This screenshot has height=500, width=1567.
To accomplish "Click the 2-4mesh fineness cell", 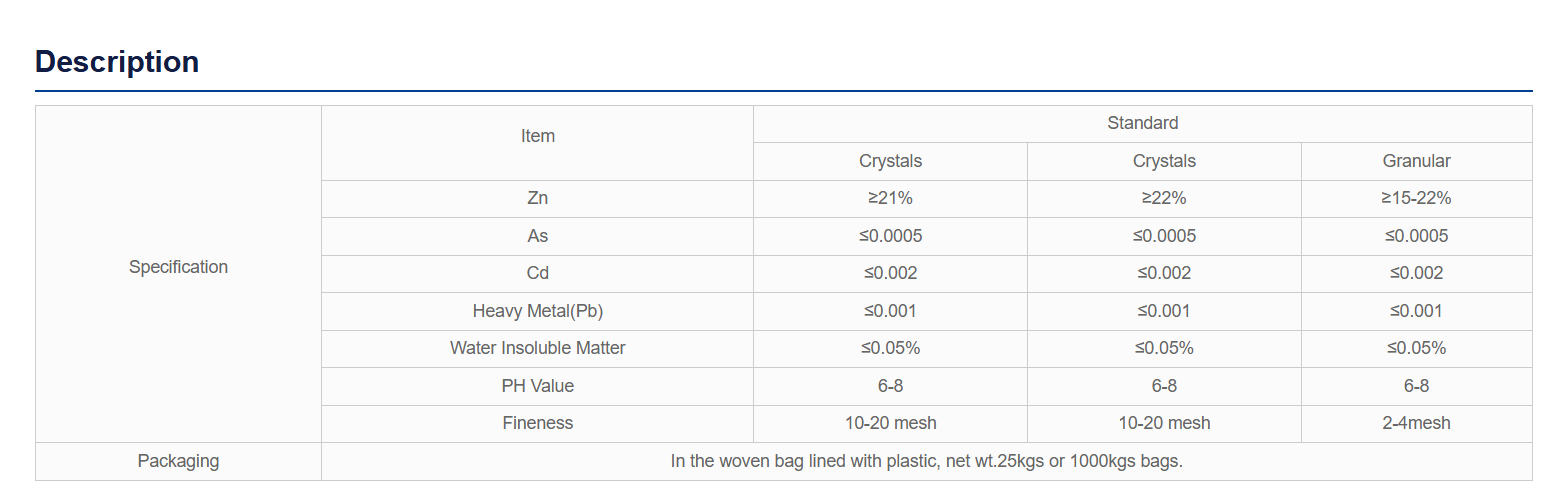I will pyautogui.click(x=1417, y=423).
